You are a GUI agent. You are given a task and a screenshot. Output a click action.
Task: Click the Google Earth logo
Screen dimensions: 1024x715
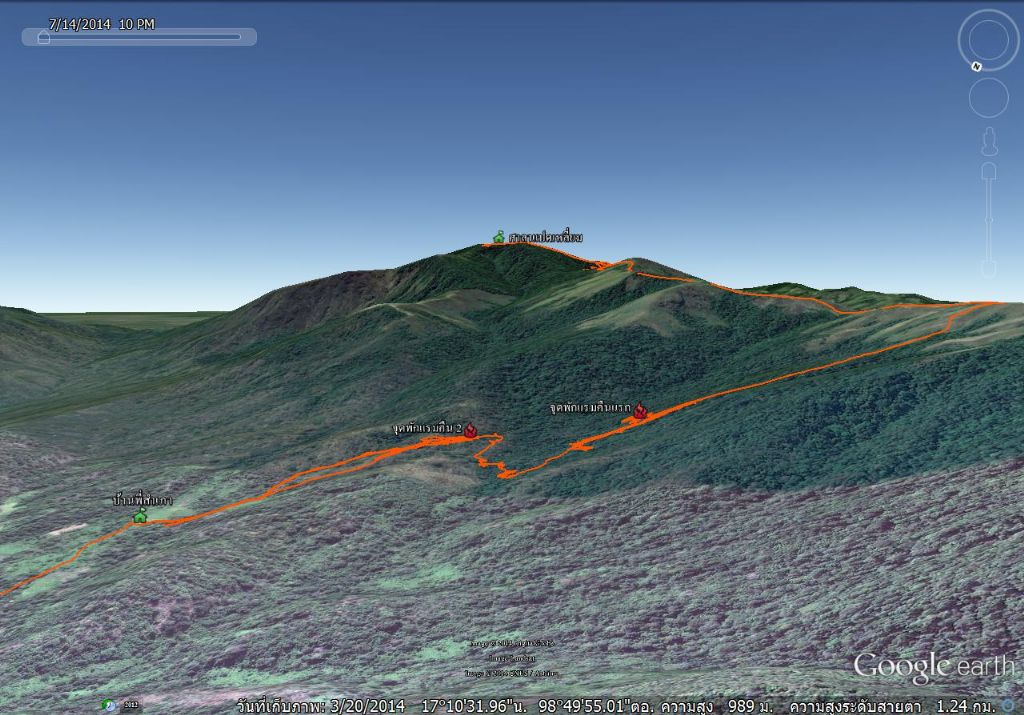pos(933,667)
